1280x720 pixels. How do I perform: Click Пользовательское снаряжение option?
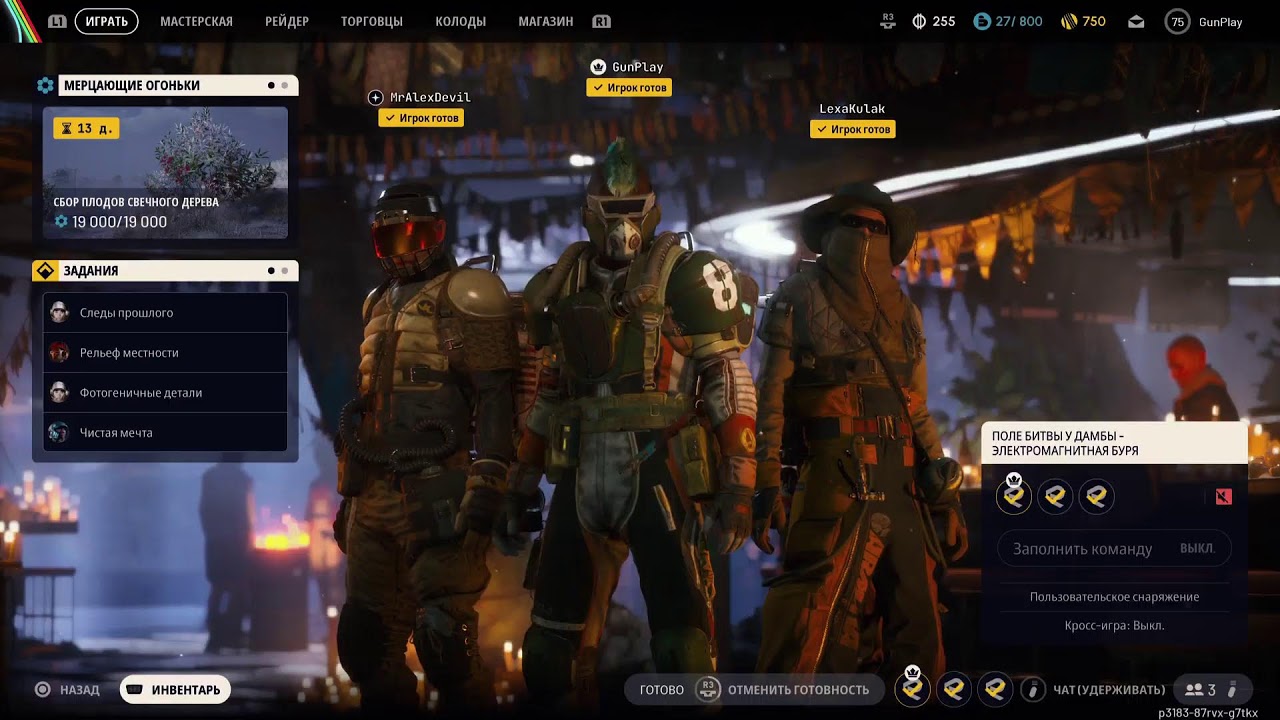1114,597
